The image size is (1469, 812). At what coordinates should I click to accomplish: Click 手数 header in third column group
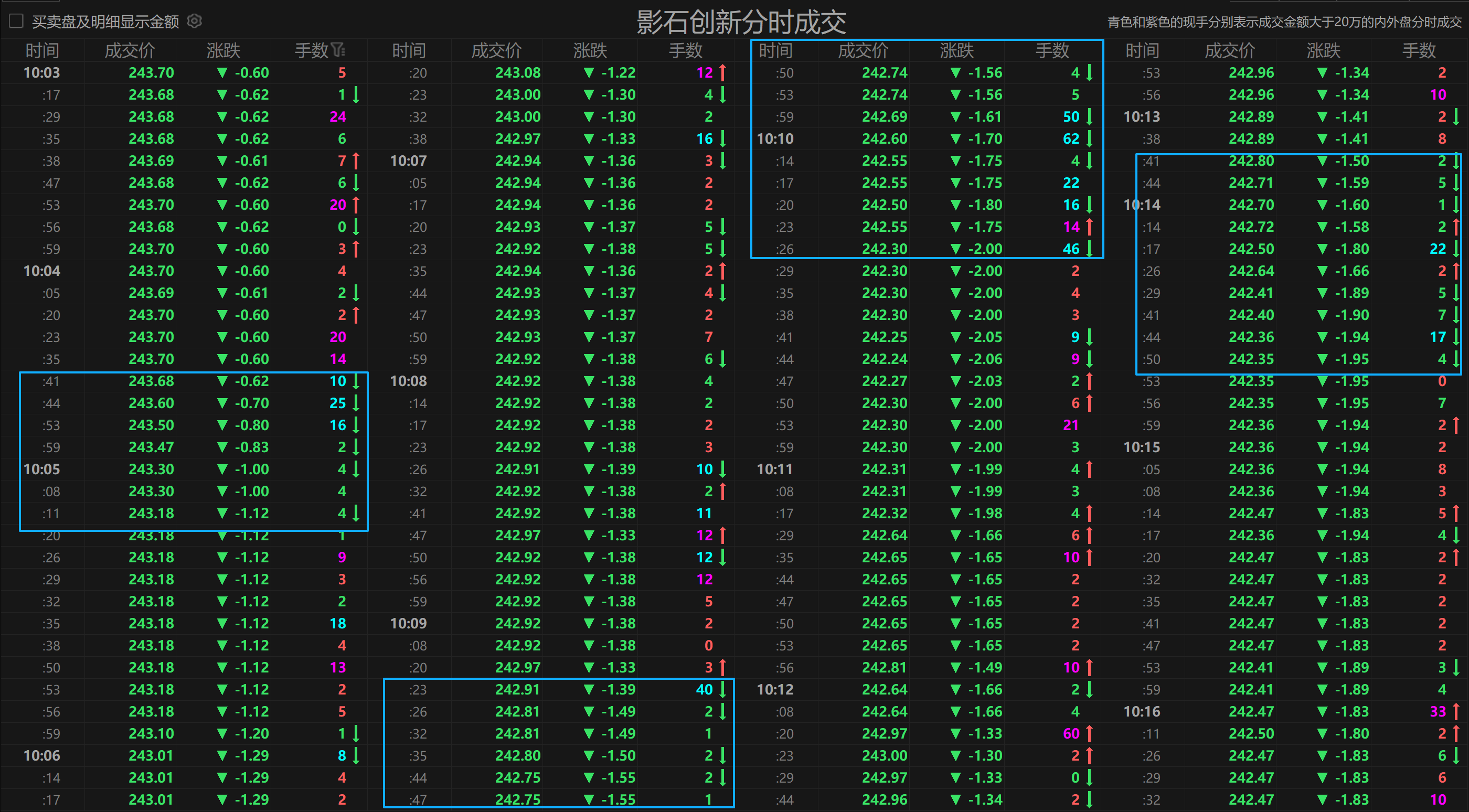click(x=1051, y=50)
